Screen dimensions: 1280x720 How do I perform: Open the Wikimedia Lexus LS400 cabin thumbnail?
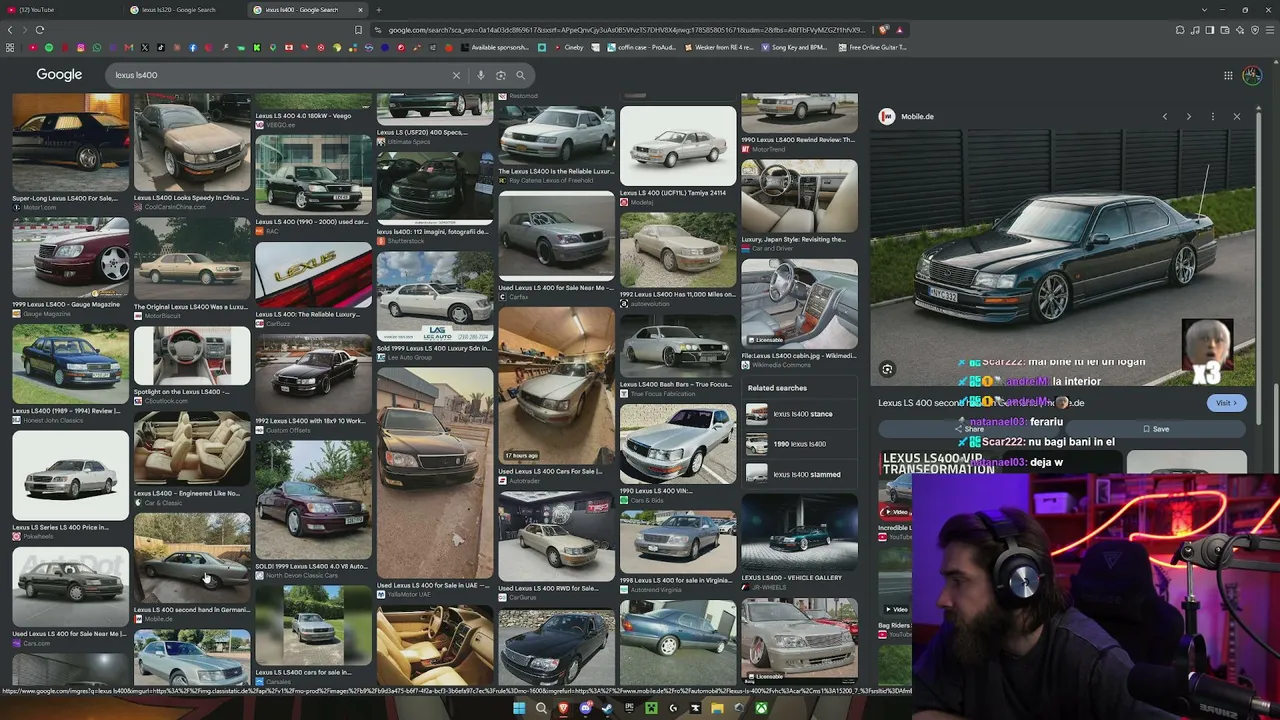(799, 304)
